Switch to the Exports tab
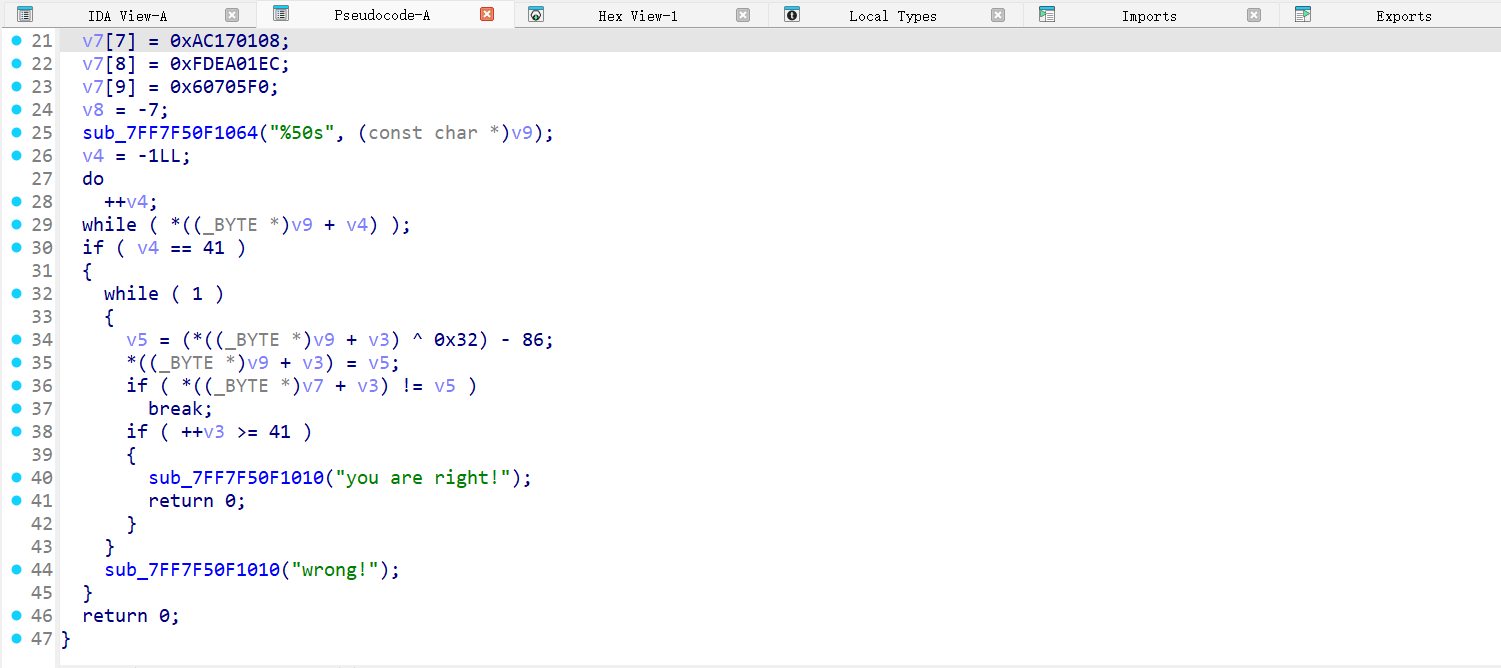Image resolution: width=1501 pixels, height=668 pixels. point(1403,16)
